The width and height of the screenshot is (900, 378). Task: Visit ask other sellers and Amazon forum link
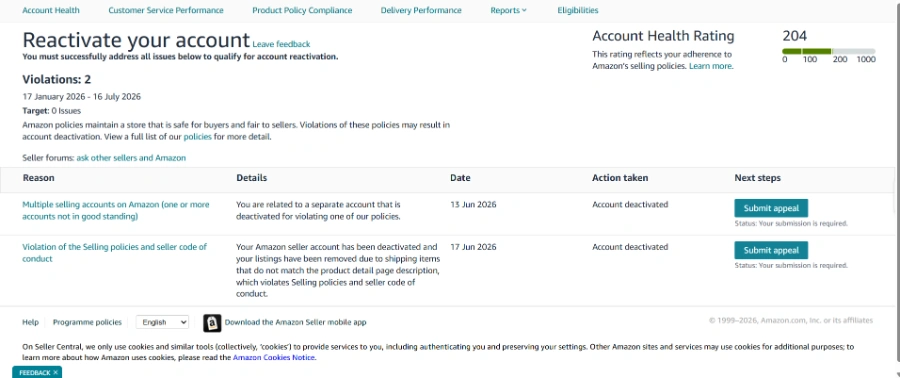pyautogui.click(x=131, y=158)
